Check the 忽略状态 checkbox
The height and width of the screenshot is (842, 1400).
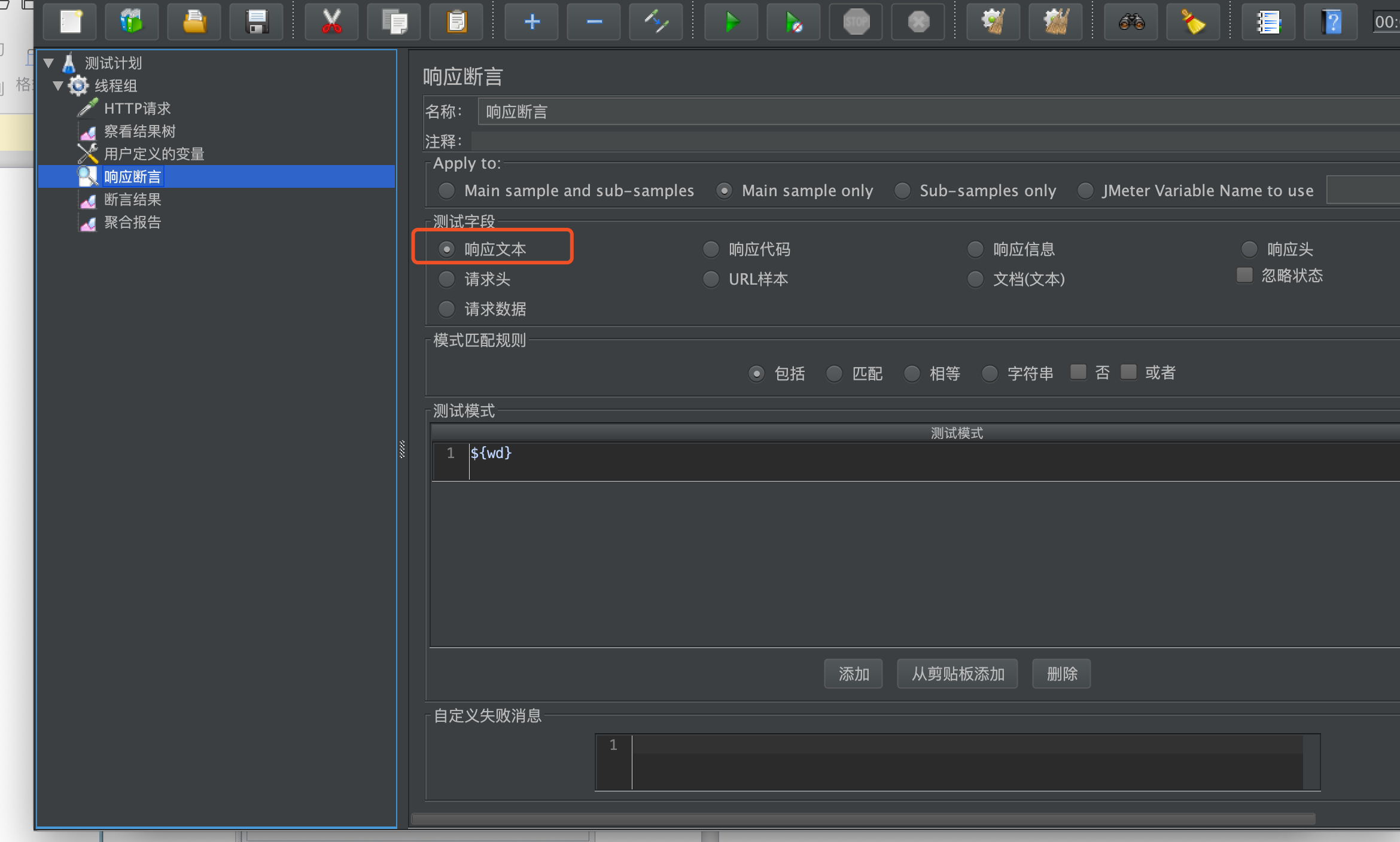[1245, 275]
